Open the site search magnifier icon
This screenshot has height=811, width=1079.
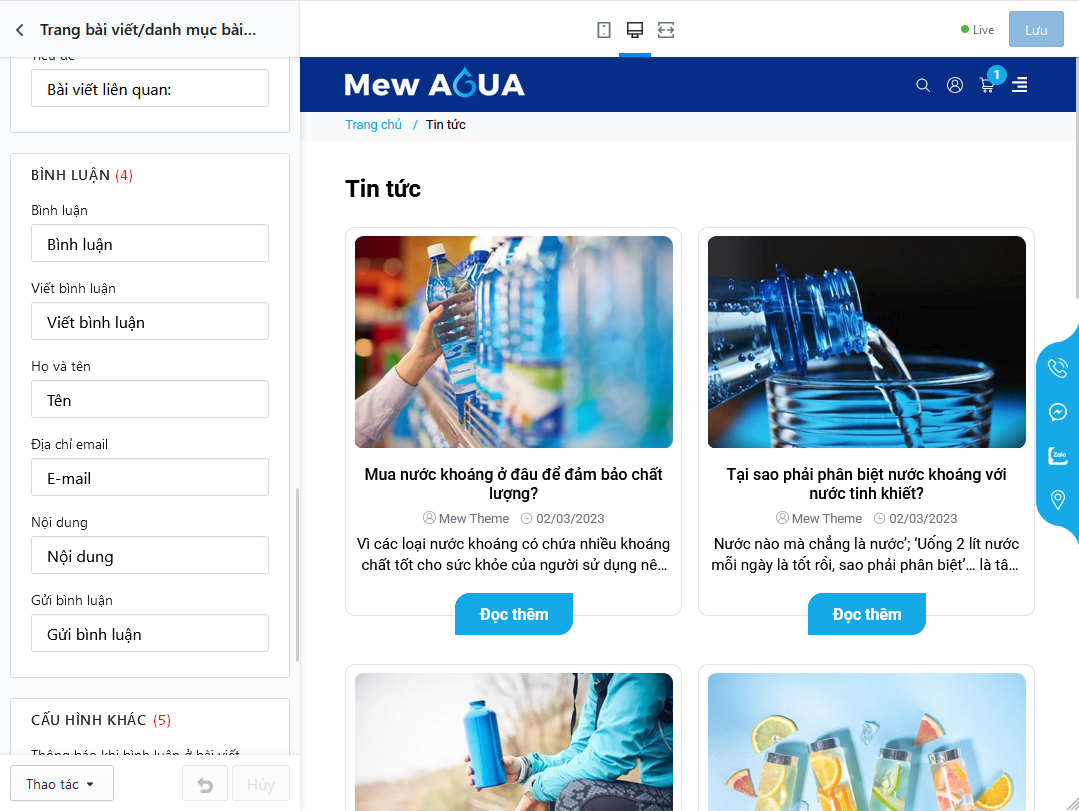coord(923,85)
